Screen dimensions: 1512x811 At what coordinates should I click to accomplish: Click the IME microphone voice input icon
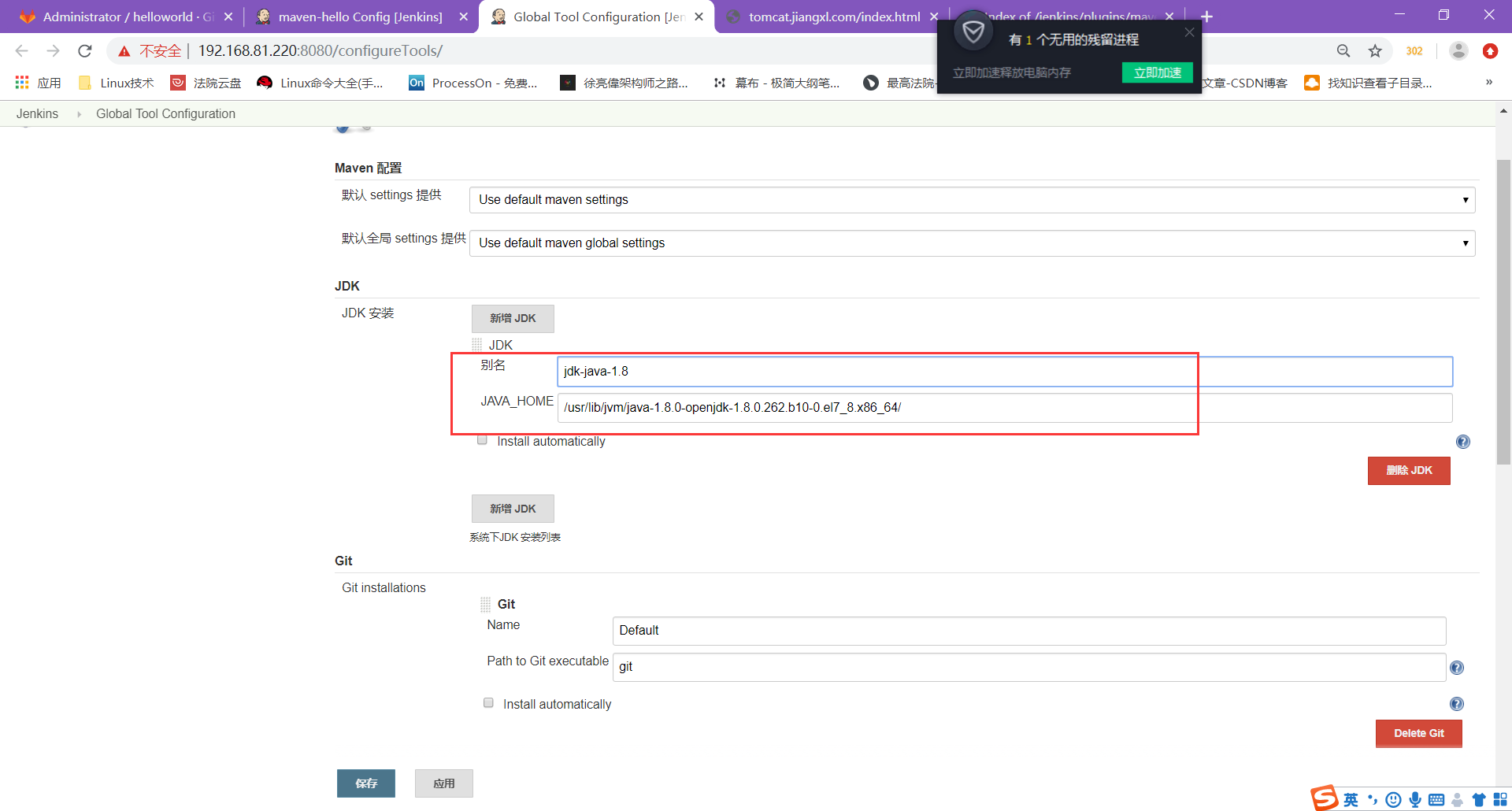[x=1415, y=800]
